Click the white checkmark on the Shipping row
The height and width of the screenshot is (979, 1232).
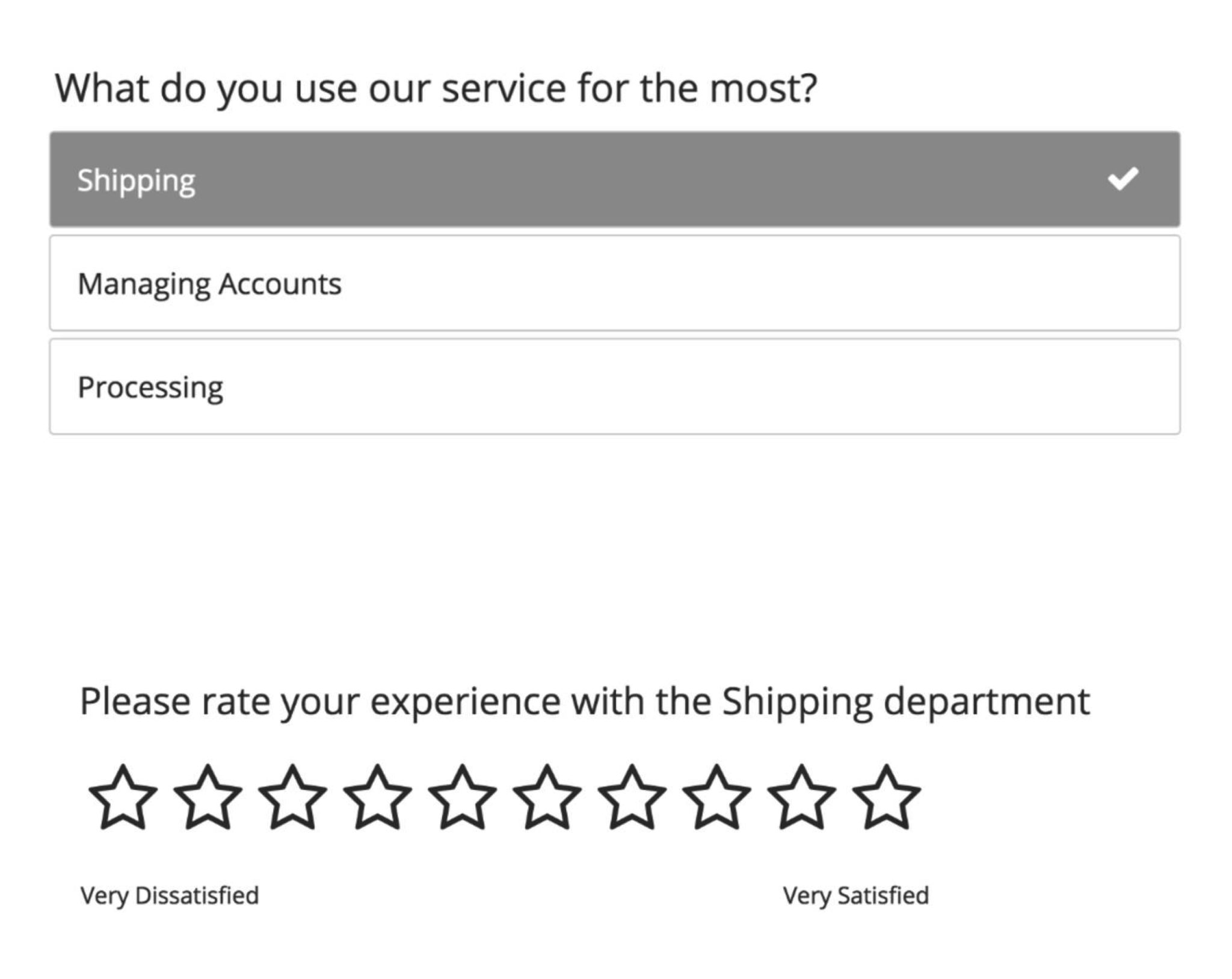click(1123, 179)
